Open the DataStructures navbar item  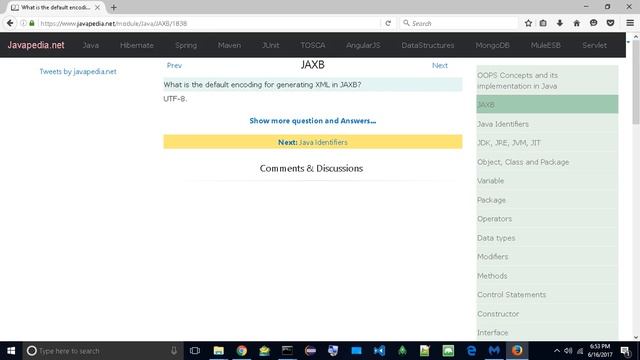428,45
